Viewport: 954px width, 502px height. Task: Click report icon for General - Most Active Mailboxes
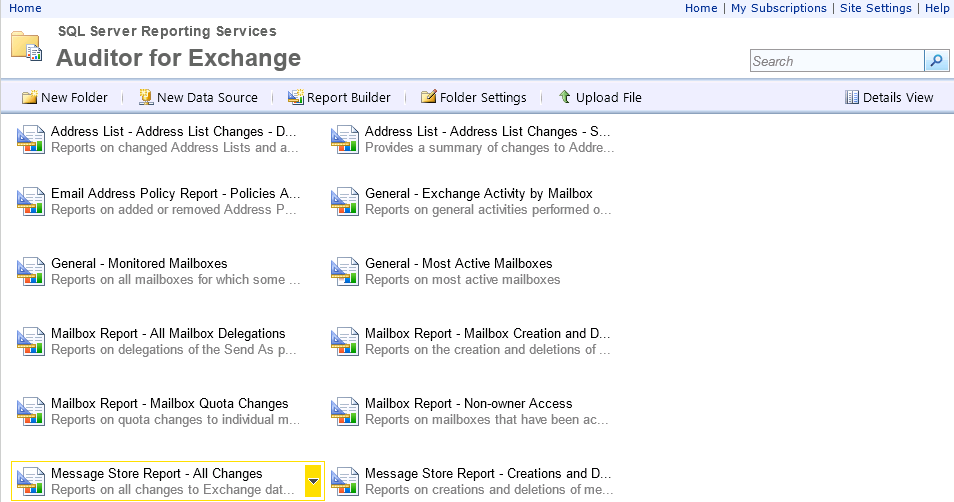click(344, 271)
